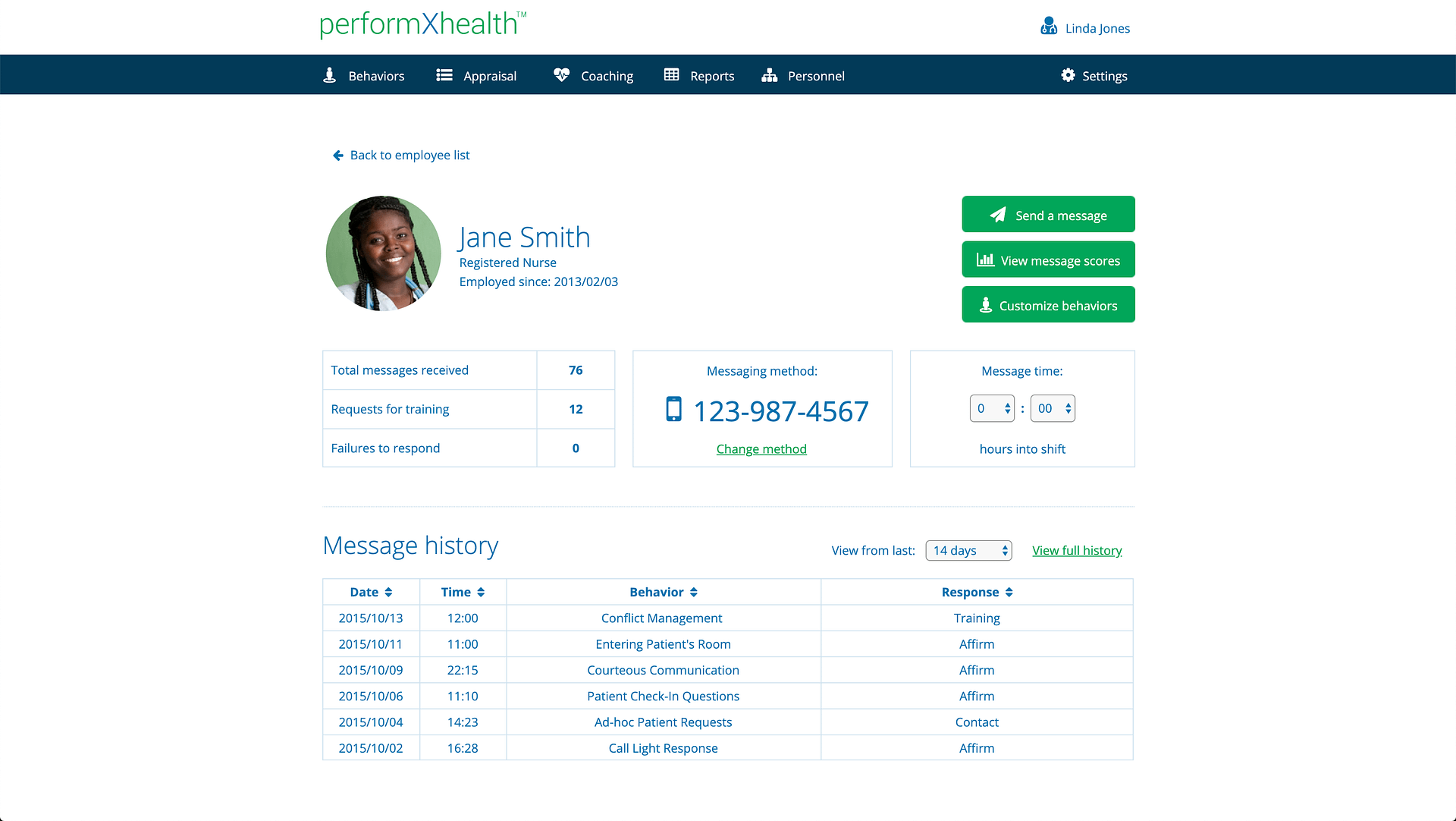Click the performXhealth logo
The image size is (1456, 821).
point(422,24)
